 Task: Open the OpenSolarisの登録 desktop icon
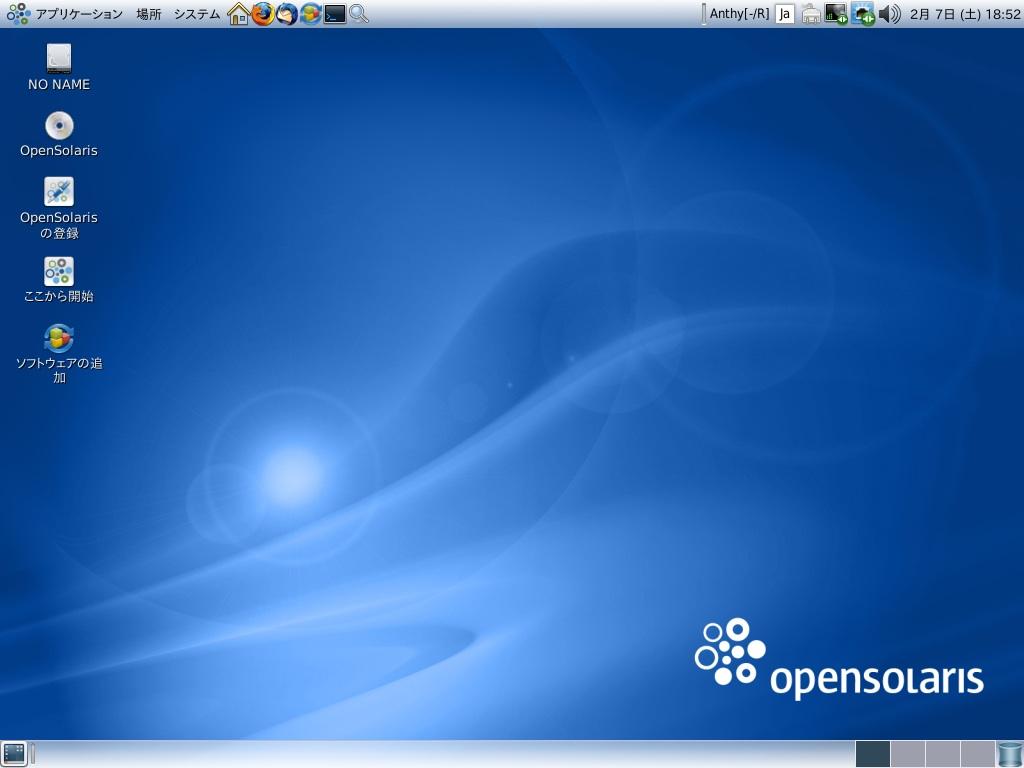pyautogui.click(x=59, y=208)
